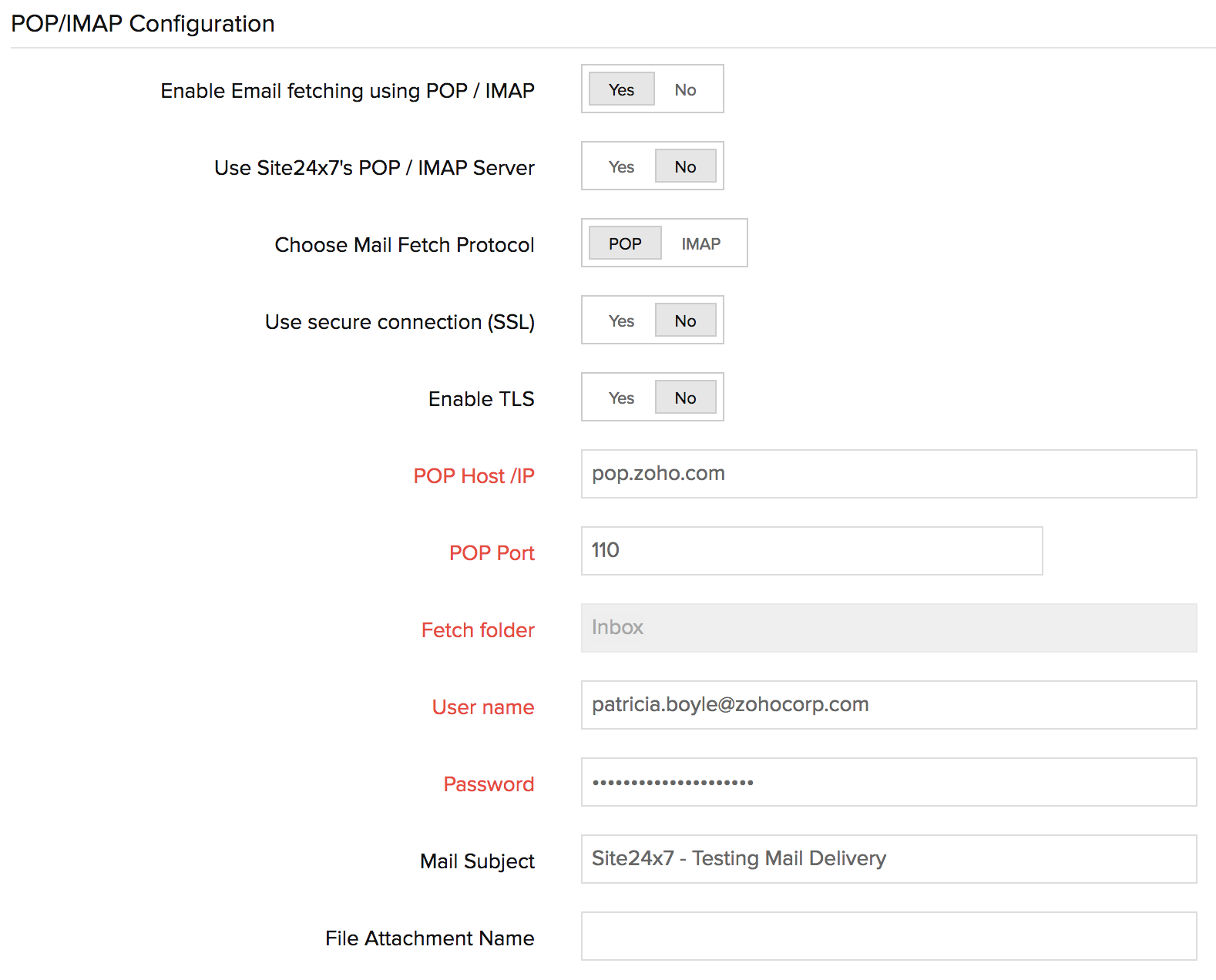Viewport: 1216px width, 980px height.
Task: Select No for Site24x7's POP/IMAP Server
Action: tap(685, 166)
